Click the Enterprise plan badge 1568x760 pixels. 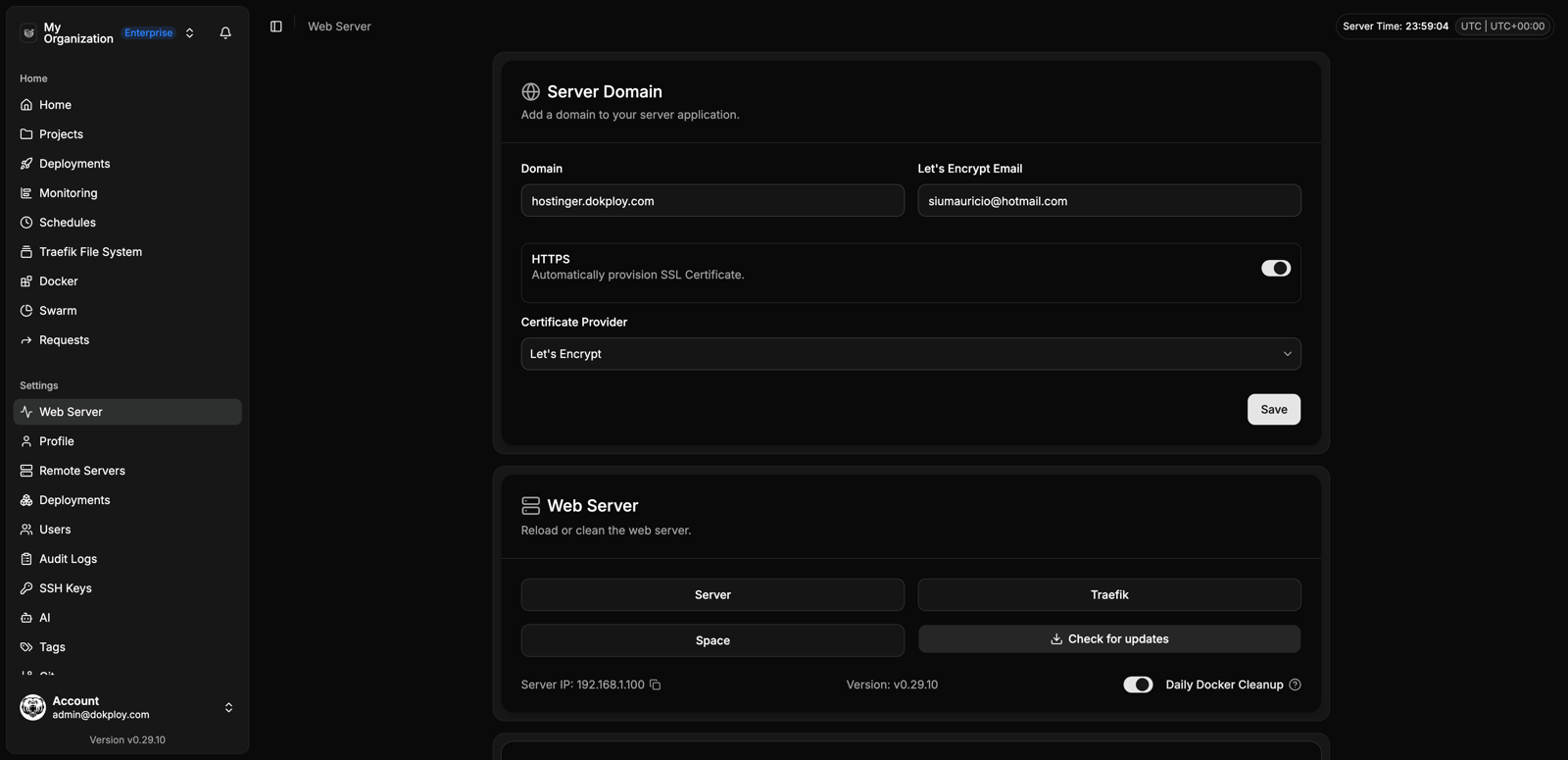[x=149, y=32]
